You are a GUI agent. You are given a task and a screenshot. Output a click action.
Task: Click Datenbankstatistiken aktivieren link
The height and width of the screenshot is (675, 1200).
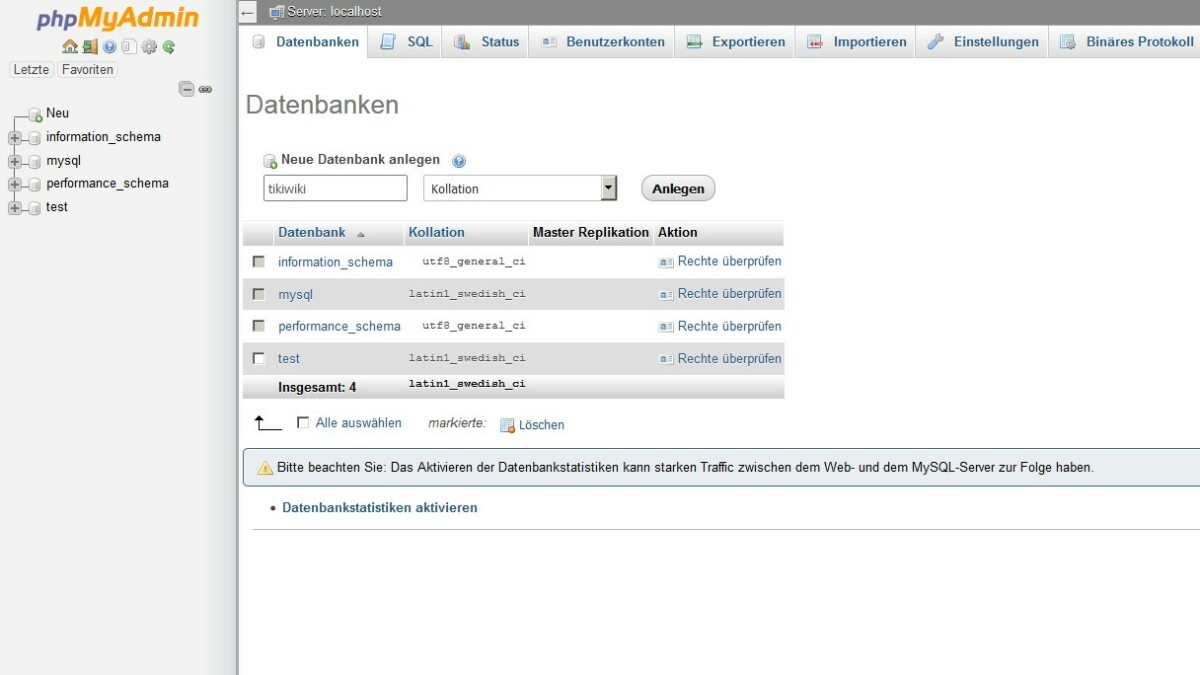tap(380, 508)
